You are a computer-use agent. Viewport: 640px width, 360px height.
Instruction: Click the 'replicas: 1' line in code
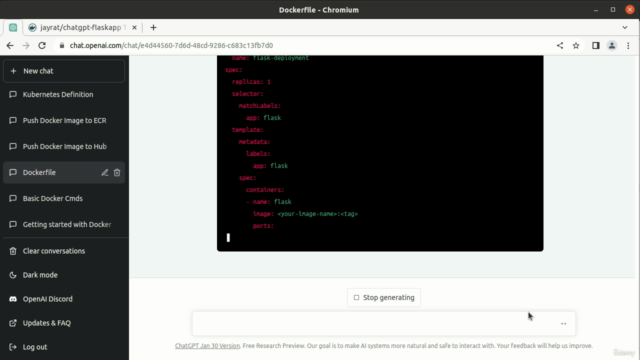click(251, 82)
